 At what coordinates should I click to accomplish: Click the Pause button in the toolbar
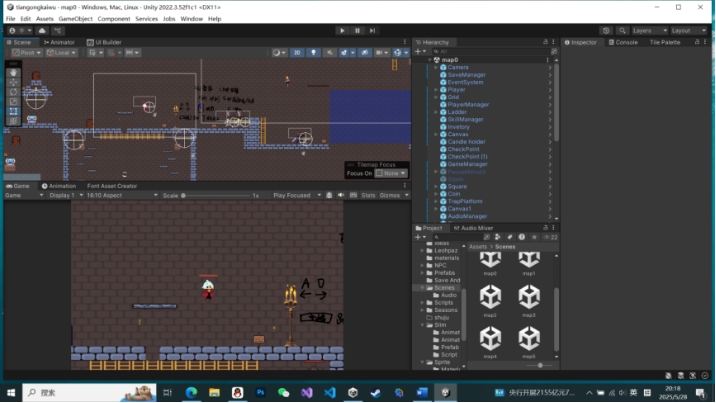pos(358,31)
